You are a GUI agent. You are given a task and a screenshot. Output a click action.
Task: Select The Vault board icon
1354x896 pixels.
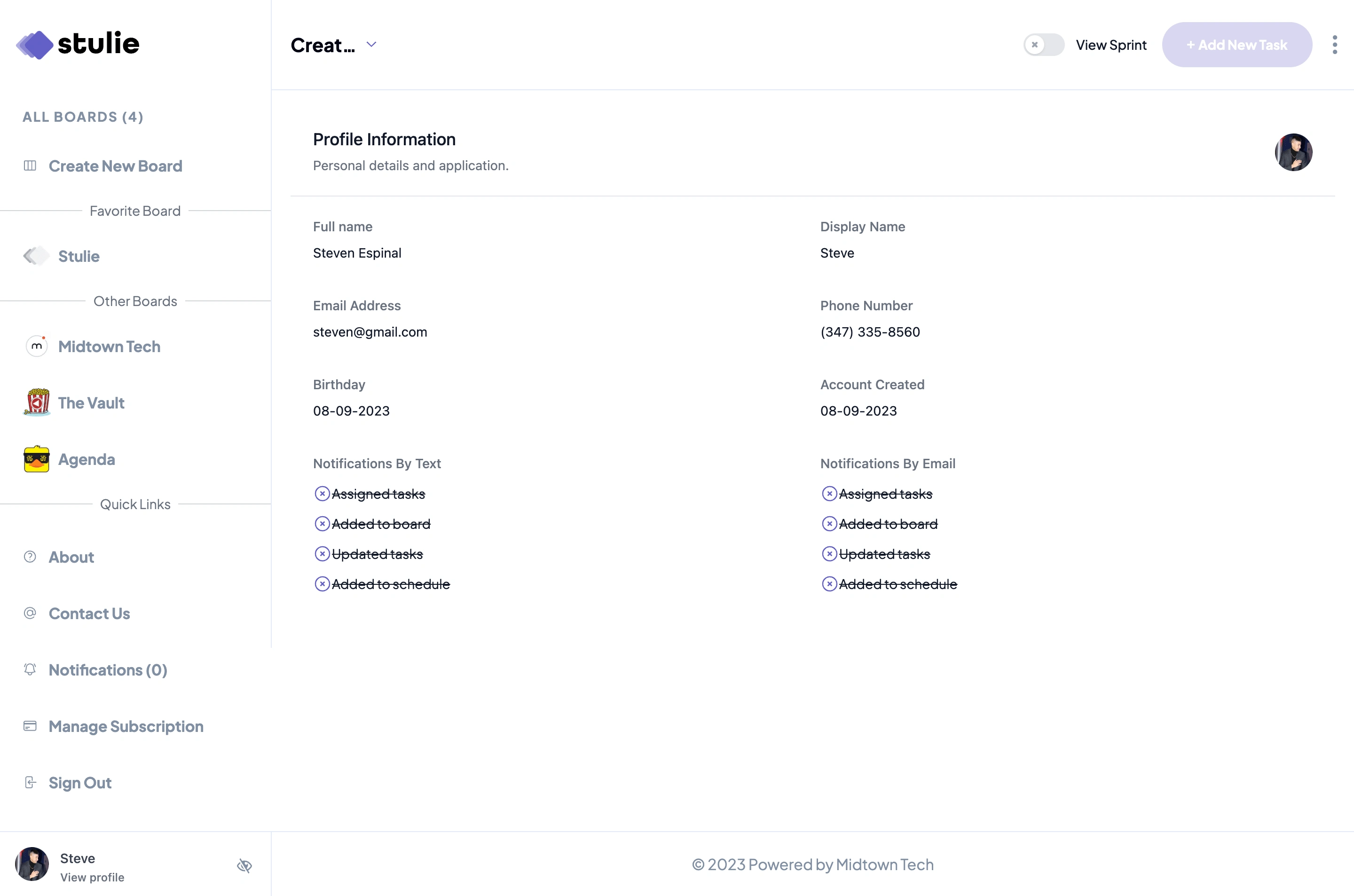coord(37,402)
